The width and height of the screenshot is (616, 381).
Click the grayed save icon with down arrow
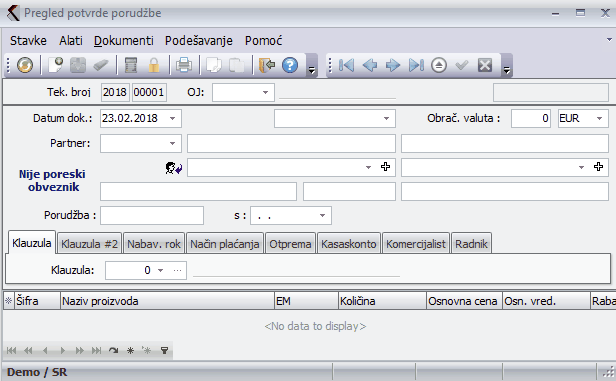tap(78, 65)
